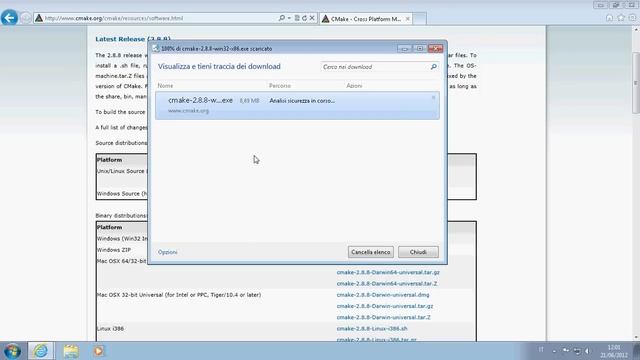The image size is (640, 360).
Task: Toggle the Compatibility View icon in address bar
Action: click(x=297, y=18)
